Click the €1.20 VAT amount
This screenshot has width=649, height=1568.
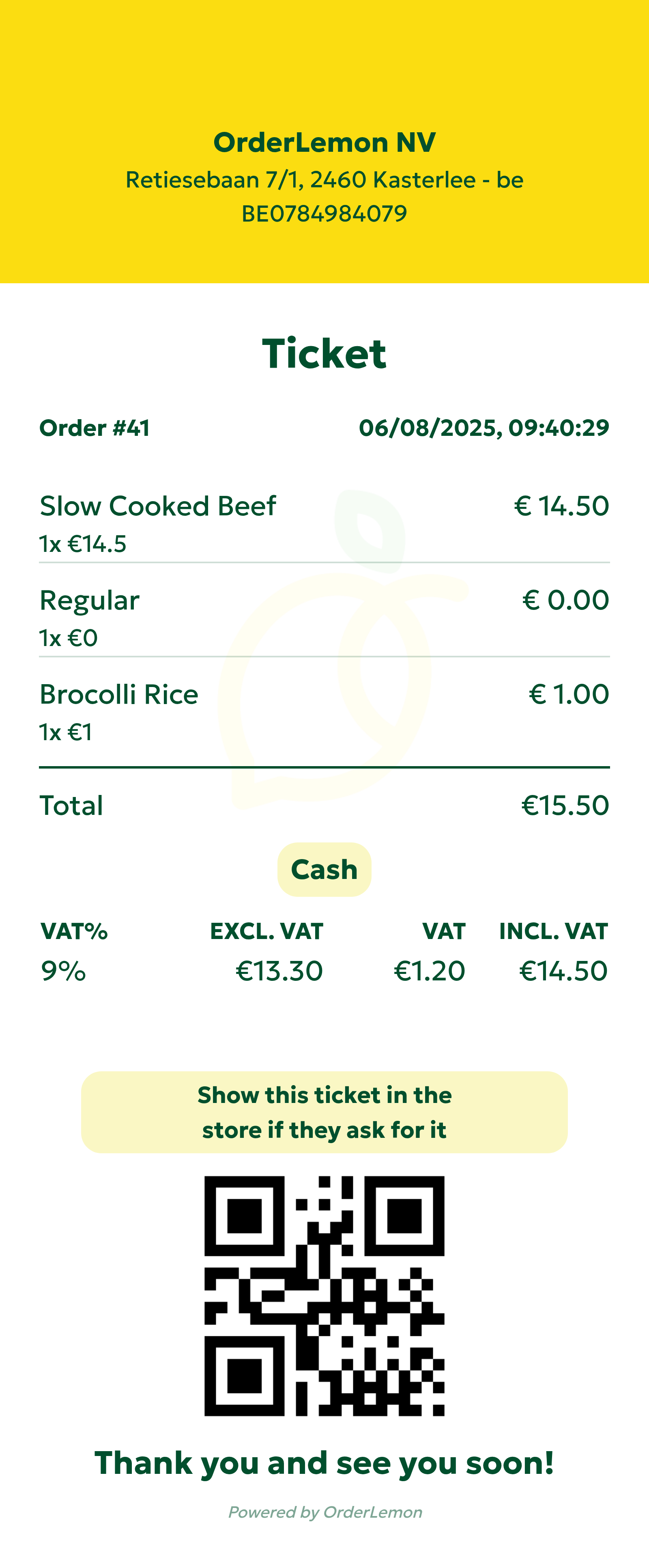(x=430, y=971)
